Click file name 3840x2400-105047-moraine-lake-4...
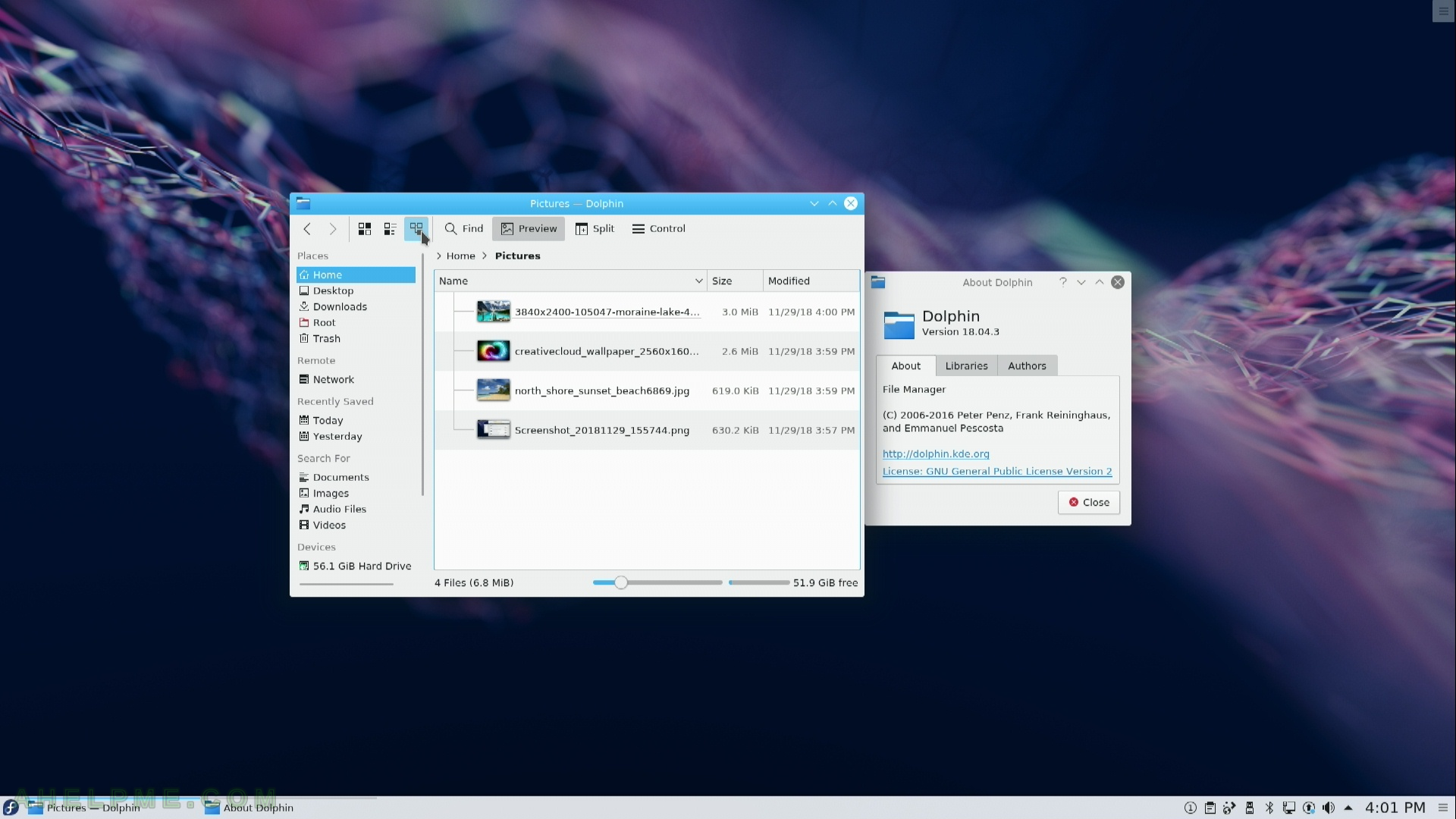 (607, 312)
